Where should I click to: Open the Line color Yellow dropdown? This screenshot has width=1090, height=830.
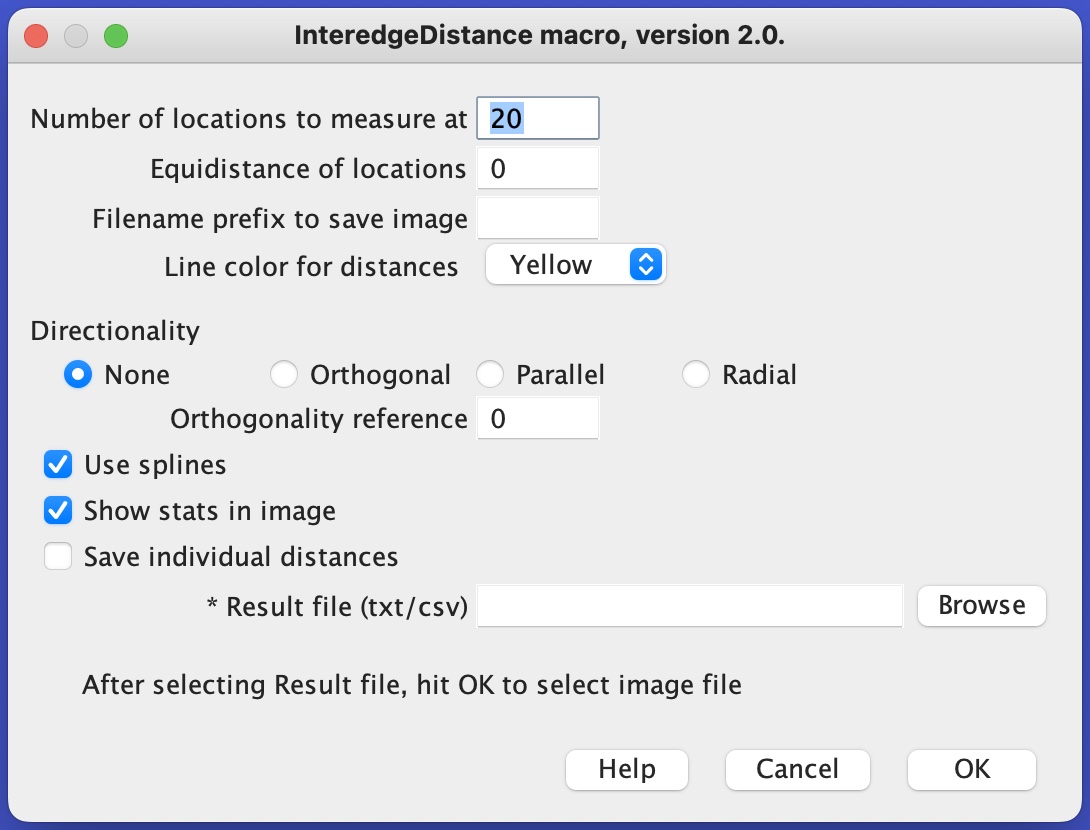[576, 265]
